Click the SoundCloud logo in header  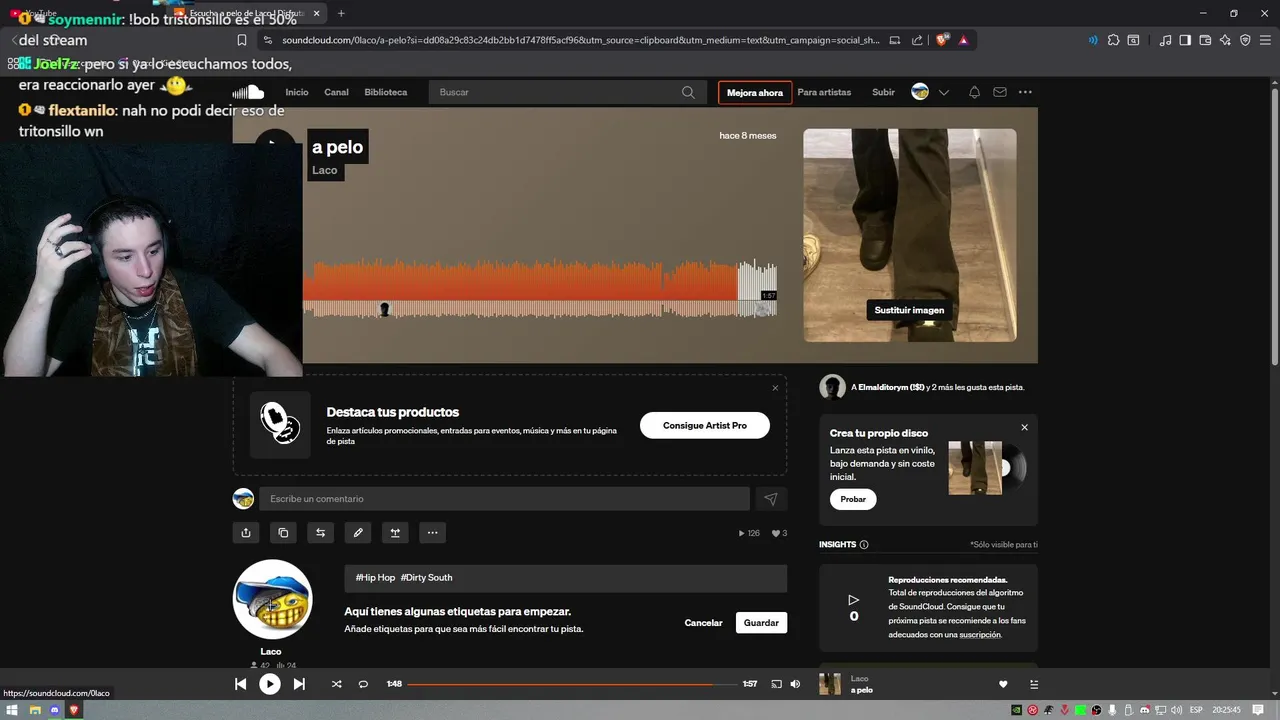click(x=248, y=92)
